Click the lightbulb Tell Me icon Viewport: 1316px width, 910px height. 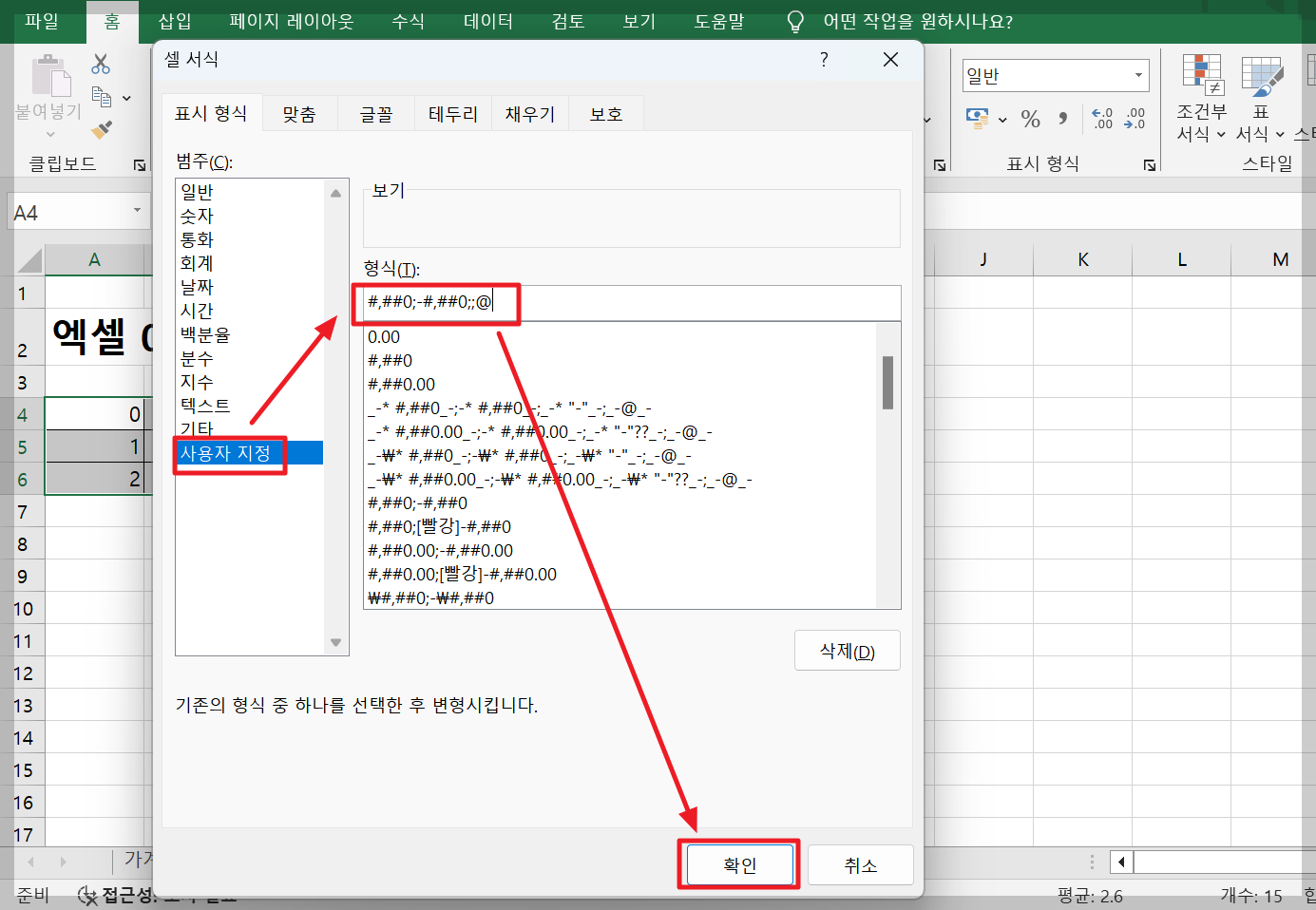(x=796, y=22)
